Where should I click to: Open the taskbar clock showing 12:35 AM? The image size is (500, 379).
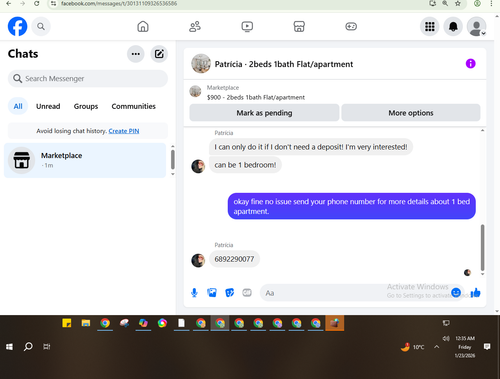465,347
